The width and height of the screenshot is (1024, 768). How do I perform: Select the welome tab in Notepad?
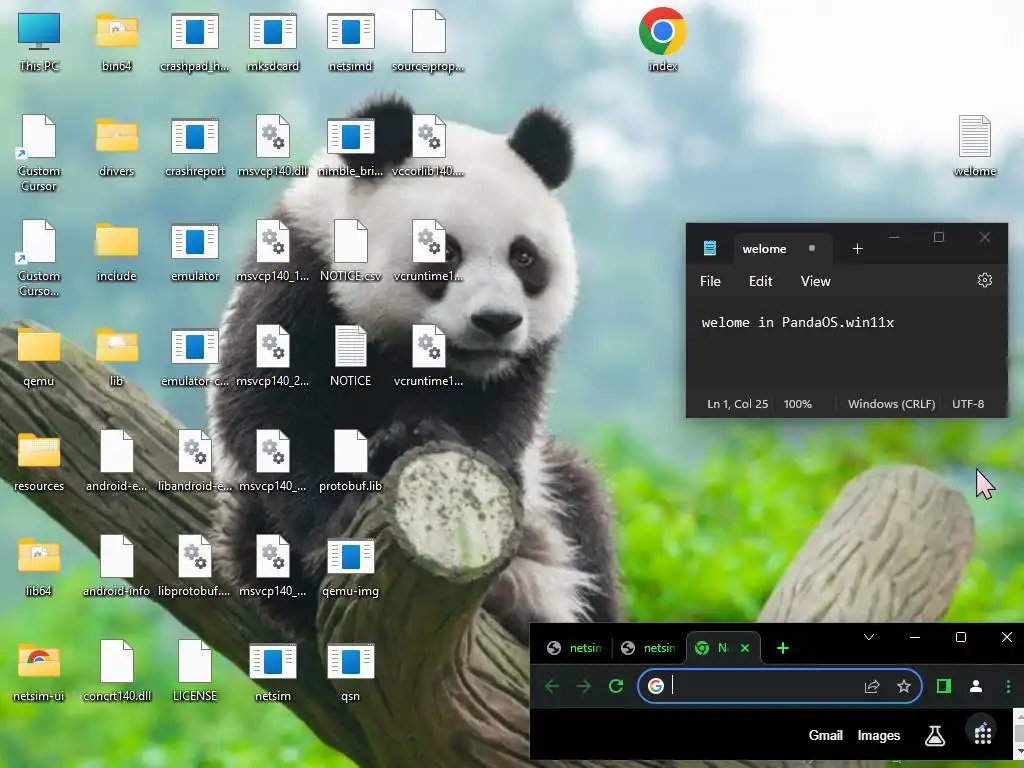pyautogui.click(x=782, y=249)
